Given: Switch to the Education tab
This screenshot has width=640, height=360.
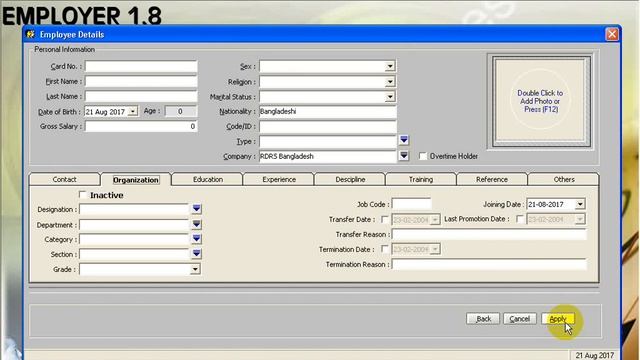Looking at the screenshot, I should [208, 179].
